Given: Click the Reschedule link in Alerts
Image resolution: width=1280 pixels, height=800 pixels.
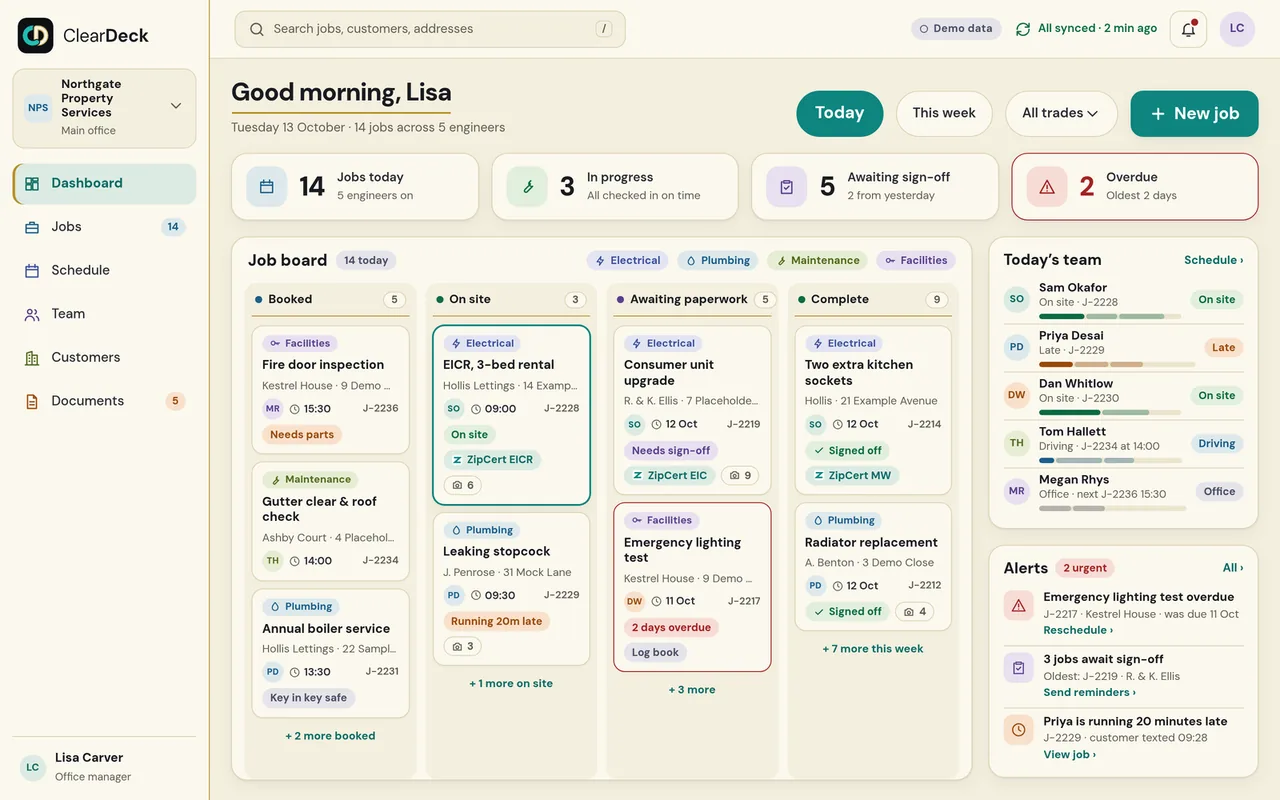Looking at the screenshot, I should pyautogui.click(x=1078, y=631).
